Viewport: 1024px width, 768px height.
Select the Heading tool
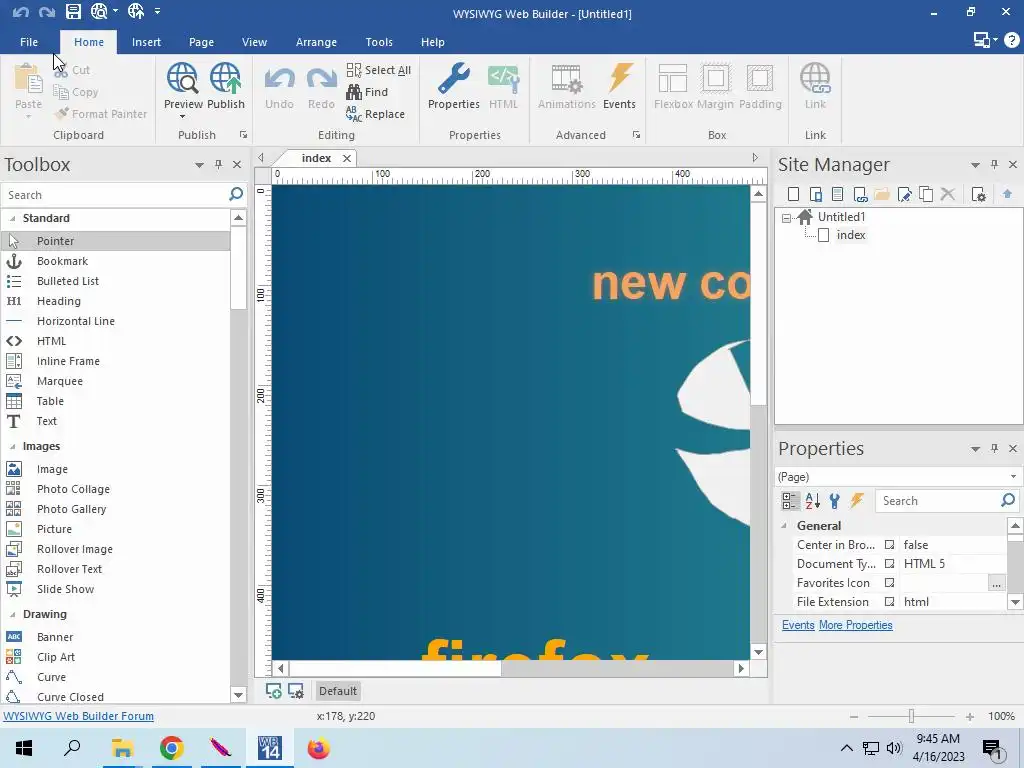click(116, 301)
